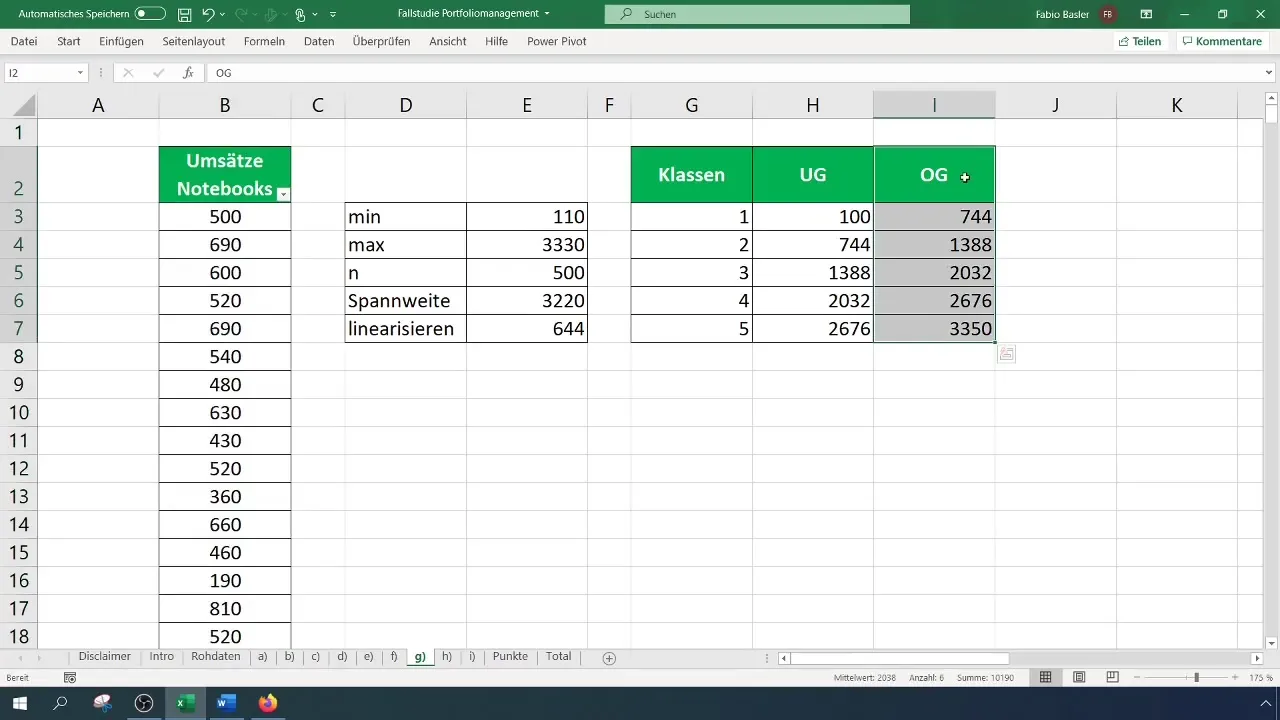Click the fx insert function icon
1280x720 pixels.
coord(187,73)
